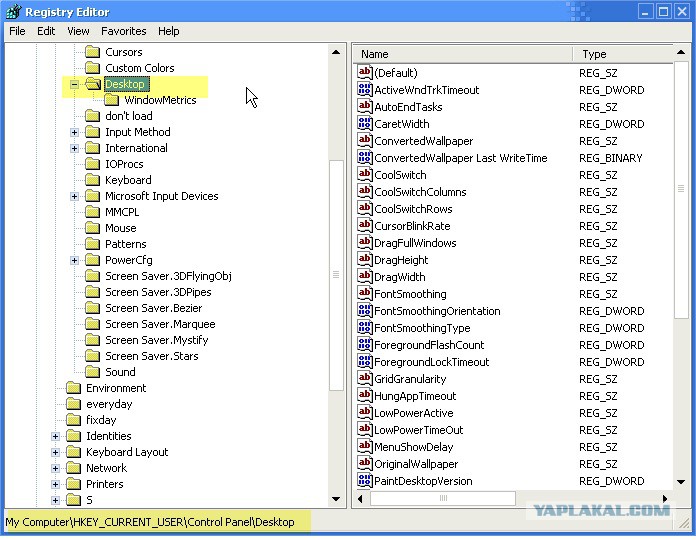Open the File menu
Screen dimensions: 696x540
pyautogui.click(x=17, y=31)
